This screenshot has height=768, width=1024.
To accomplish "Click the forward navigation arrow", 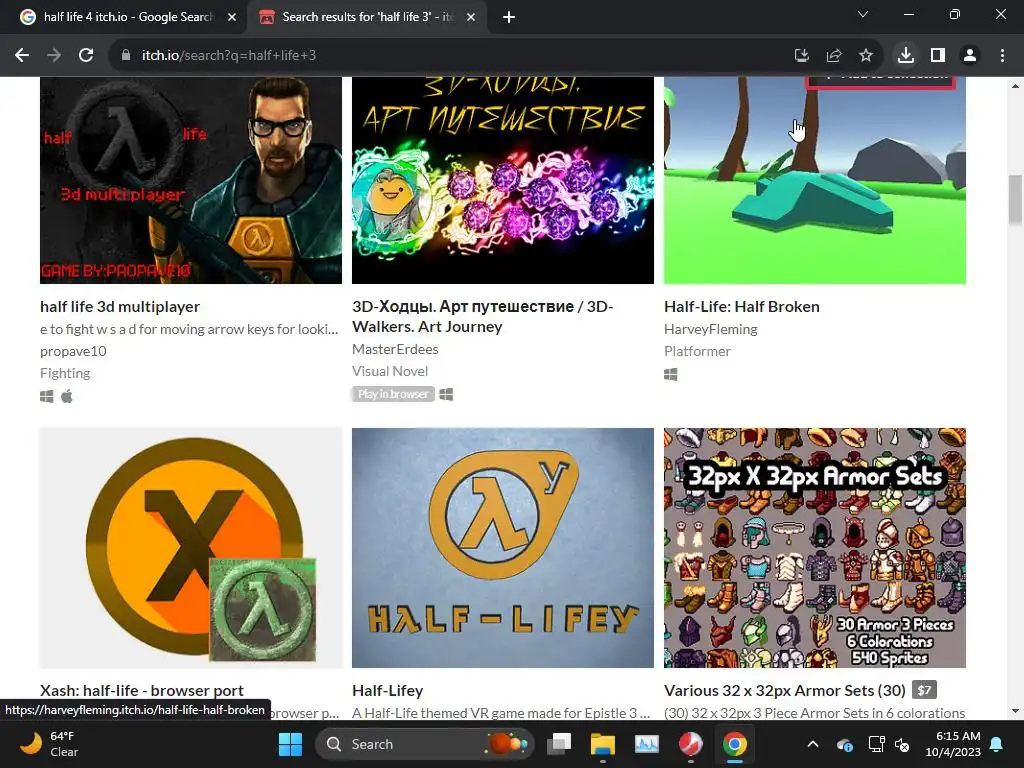I will (54, 56).
